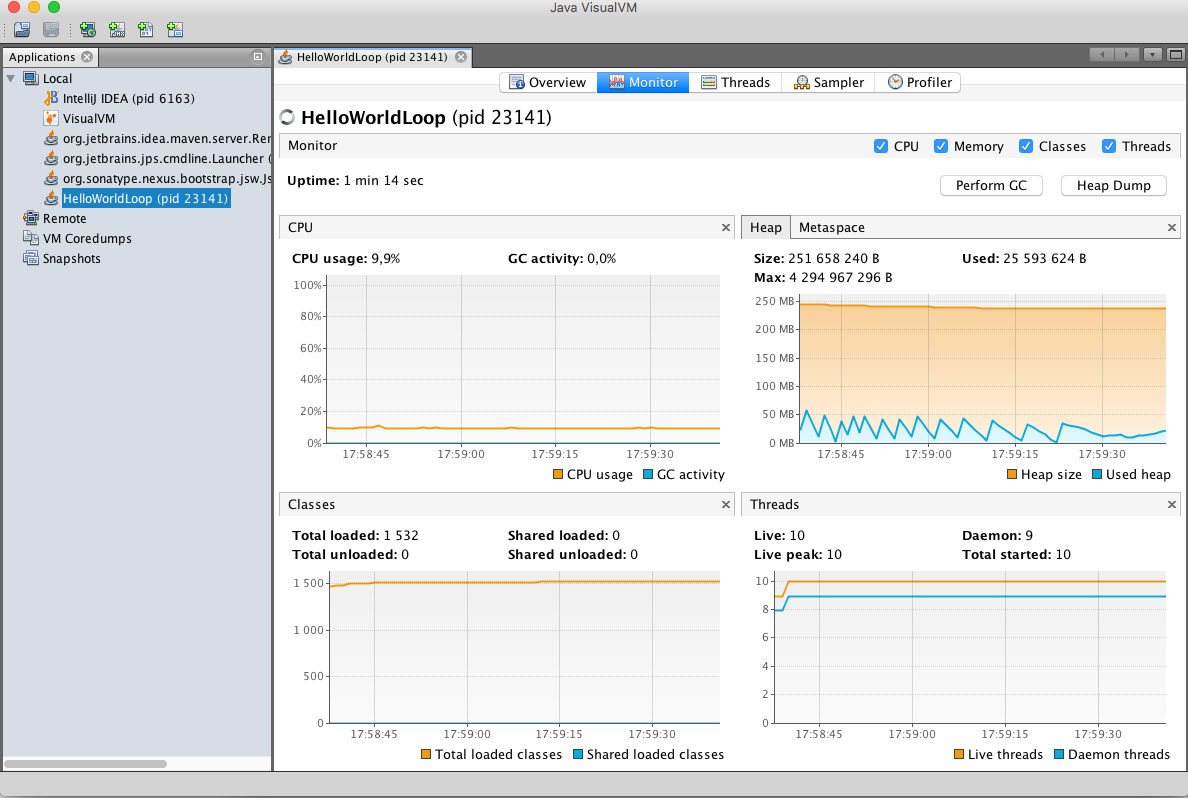Open the documents list dropdown arrow
The width and height of the screenshot is (1188, 798).
tap(1152, 55)
